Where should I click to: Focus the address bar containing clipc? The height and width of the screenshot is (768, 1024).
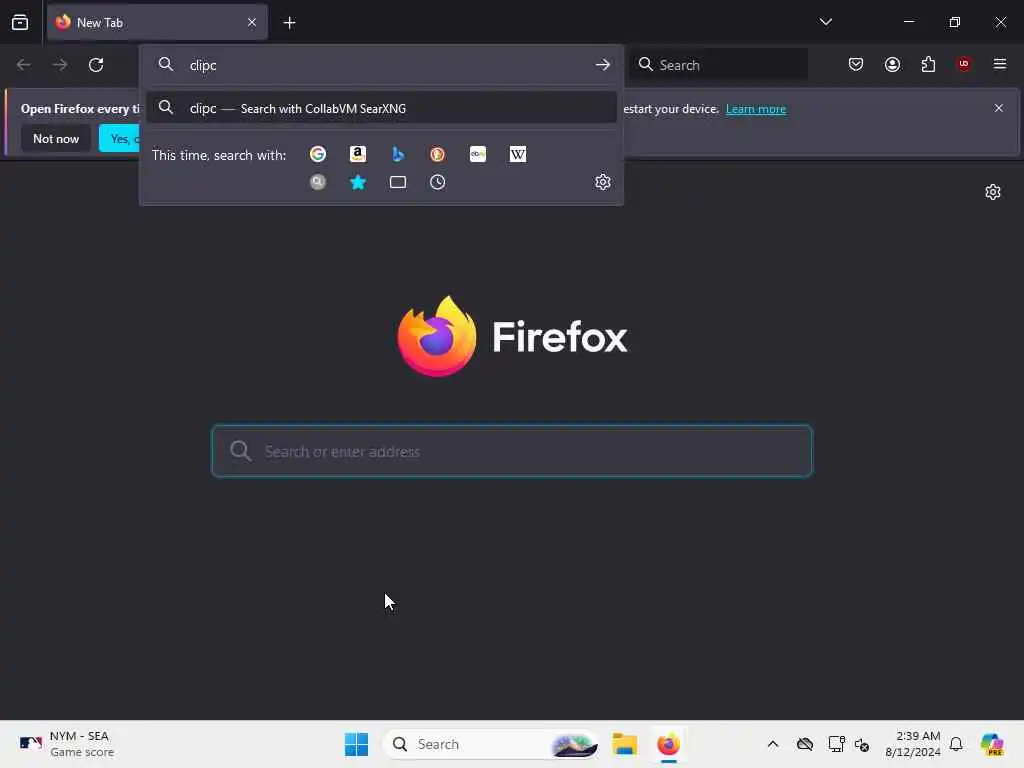click(381, 65)
